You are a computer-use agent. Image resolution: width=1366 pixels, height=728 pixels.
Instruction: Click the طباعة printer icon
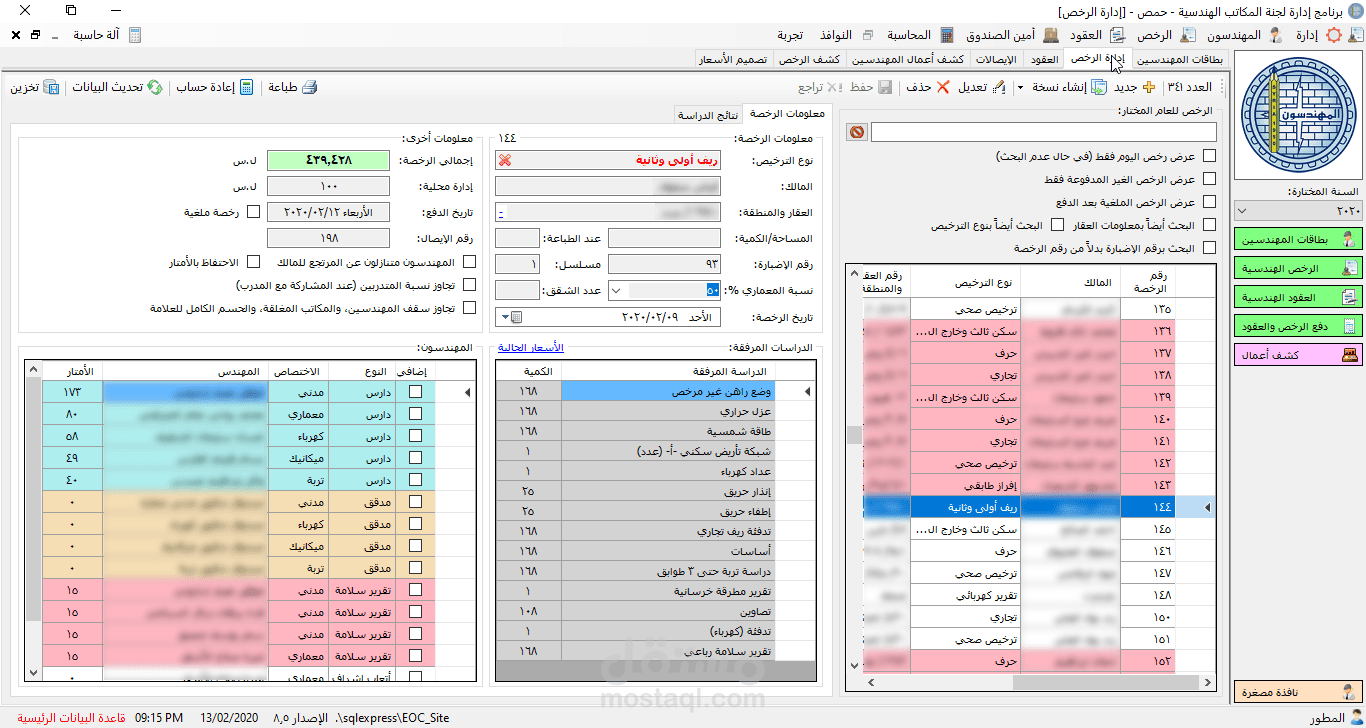[x=310, y=87]
